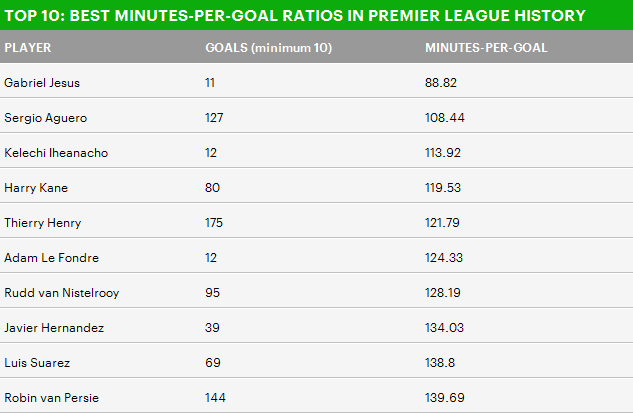The image size is (633, 414).
Task: Click Robin van Persie's name
Action: click(52, 398)
